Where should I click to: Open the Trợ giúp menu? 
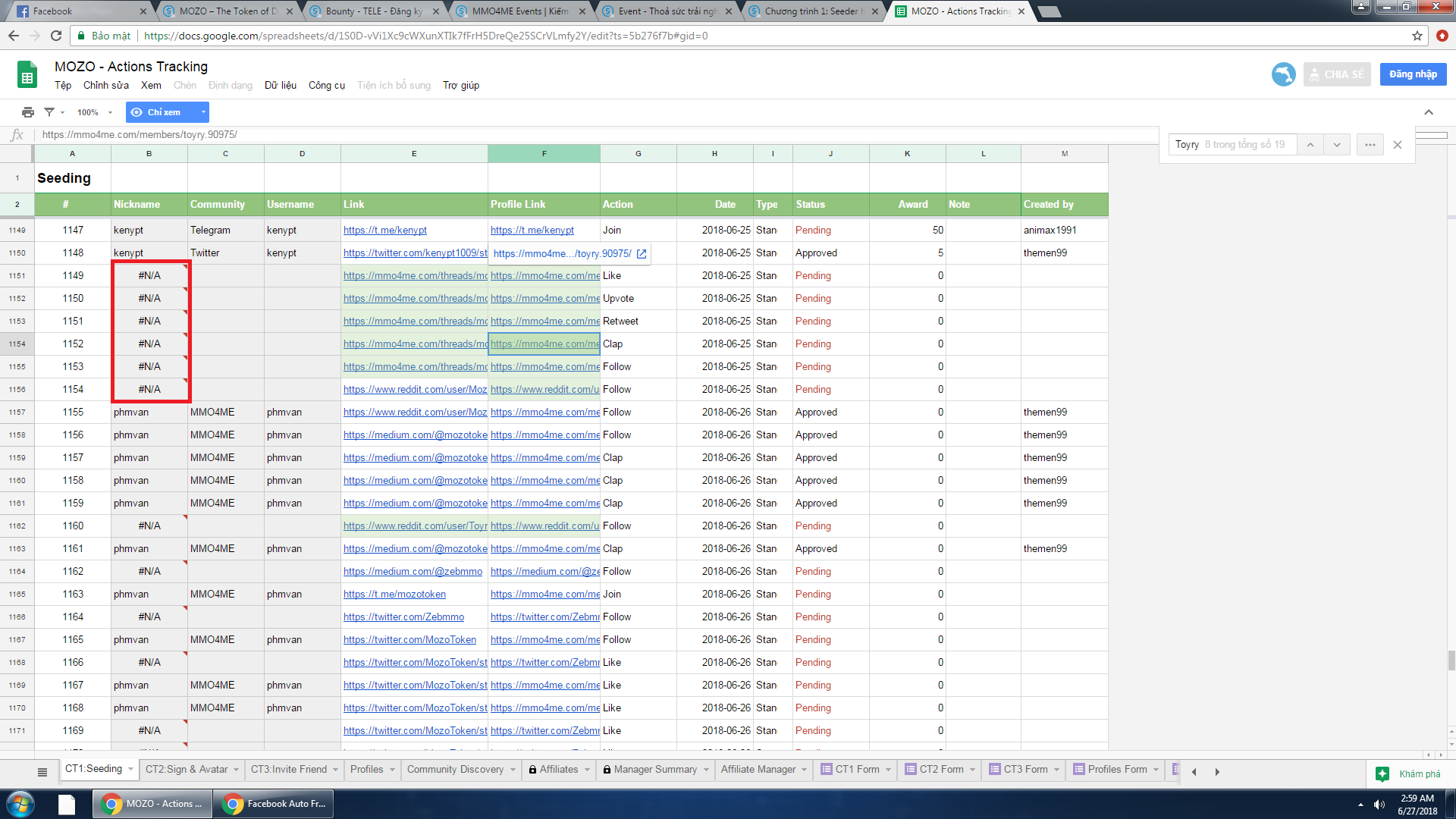click(461, 86)
